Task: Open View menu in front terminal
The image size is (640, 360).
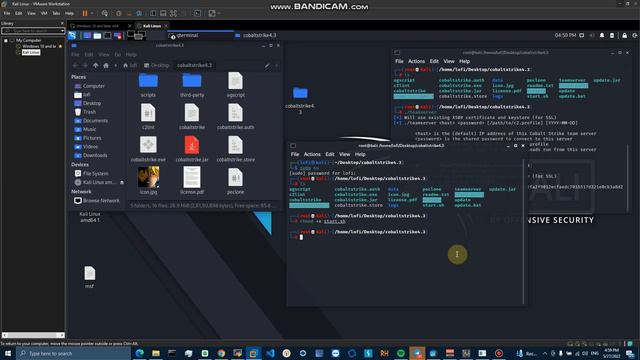Action: [x=344, y=154]
